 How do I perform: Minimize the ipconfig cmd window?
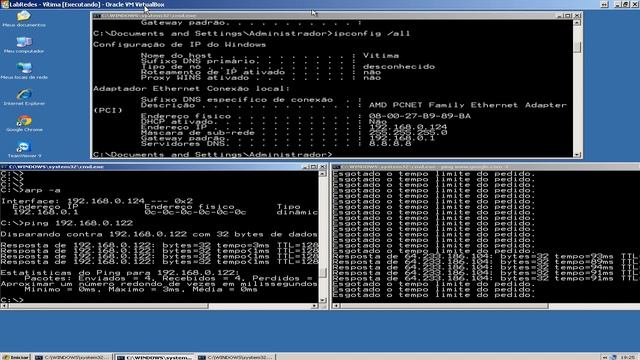[x=560, y=16]
